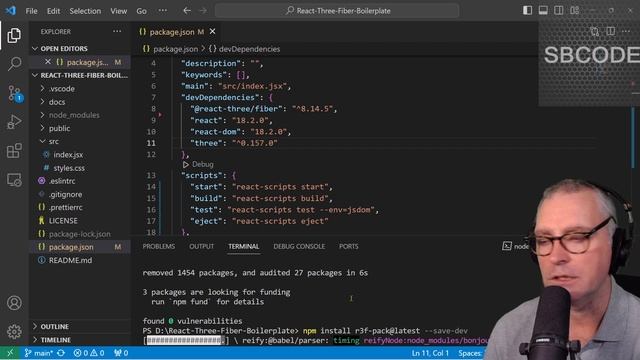
Task: Toggle the bottom panel layout icon
Action: [x=543, y=11]
